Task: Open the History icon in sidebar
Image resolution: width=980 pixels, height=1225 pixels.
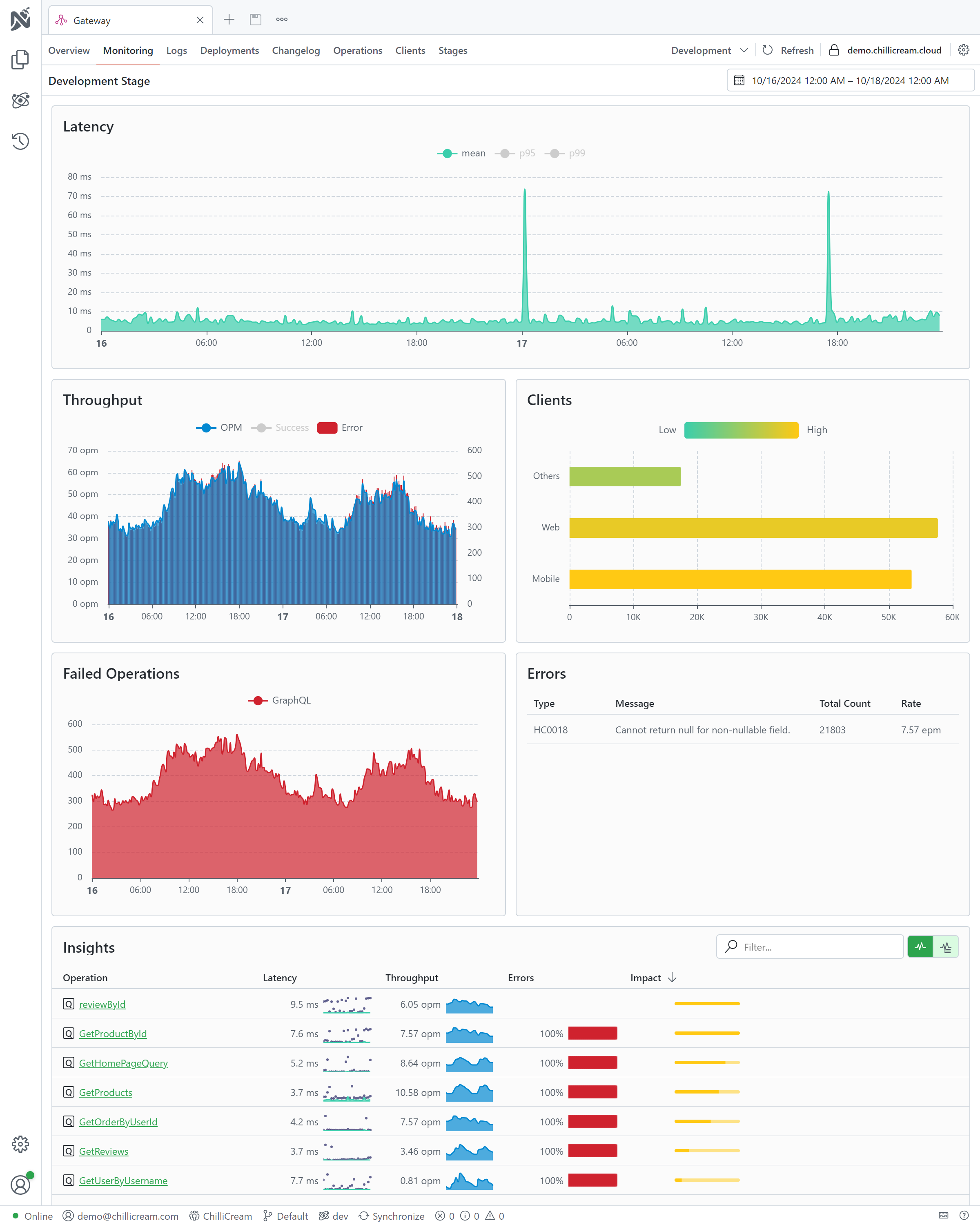Action: click(x=20, y=141)
